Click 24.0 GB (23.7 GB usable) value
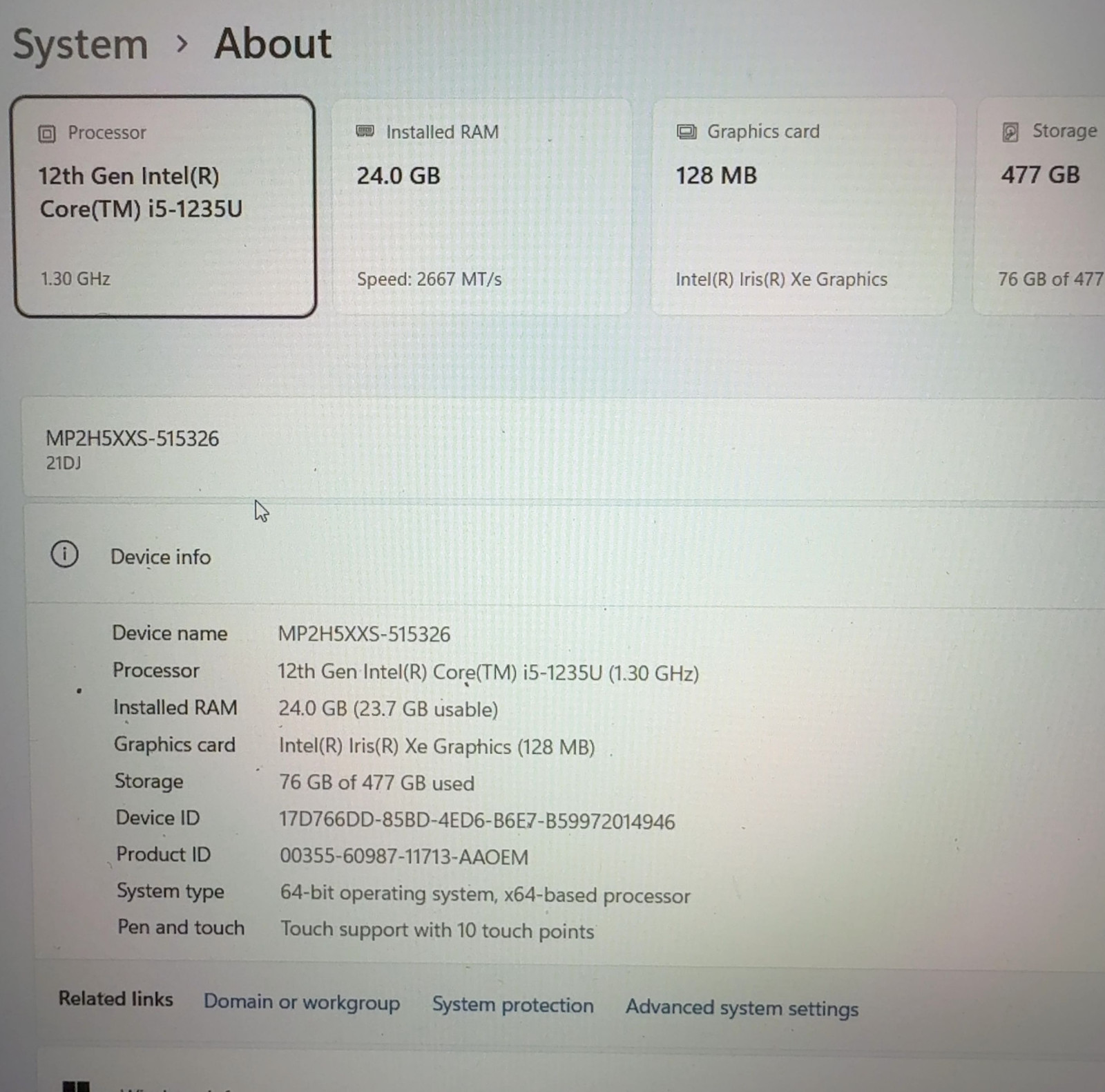Viewport: 1105px width, 1092px height. pyautogui.click(x=388, y=709)
